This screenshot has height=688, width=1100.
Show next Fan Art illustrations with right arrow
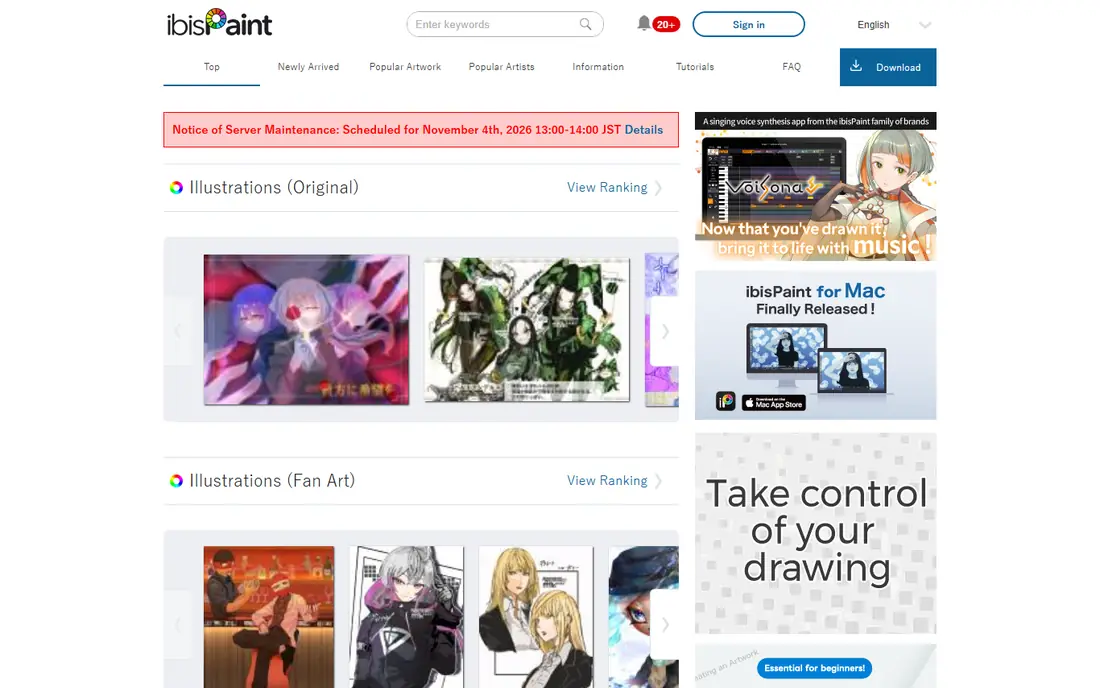click(664, 624)
